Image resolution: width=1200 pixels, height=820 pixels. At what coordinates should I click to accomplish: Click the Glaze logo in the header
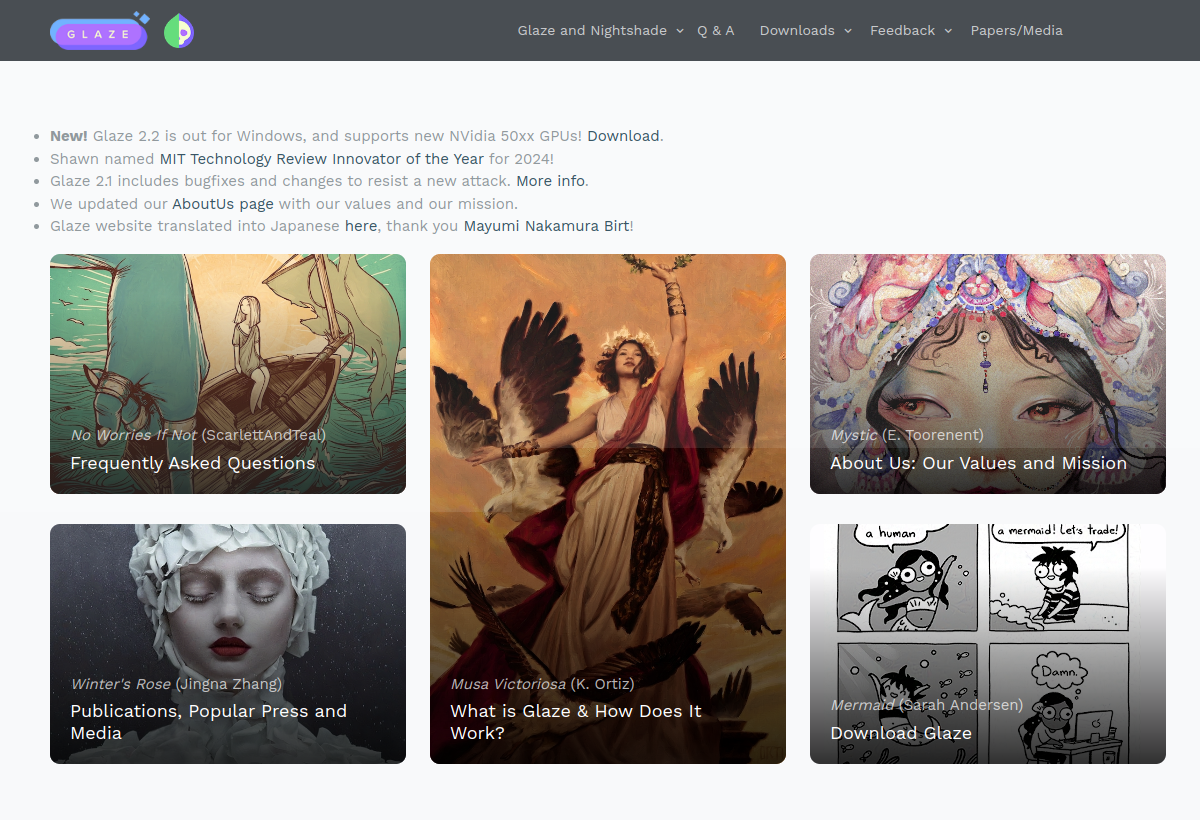coord(99,31)
